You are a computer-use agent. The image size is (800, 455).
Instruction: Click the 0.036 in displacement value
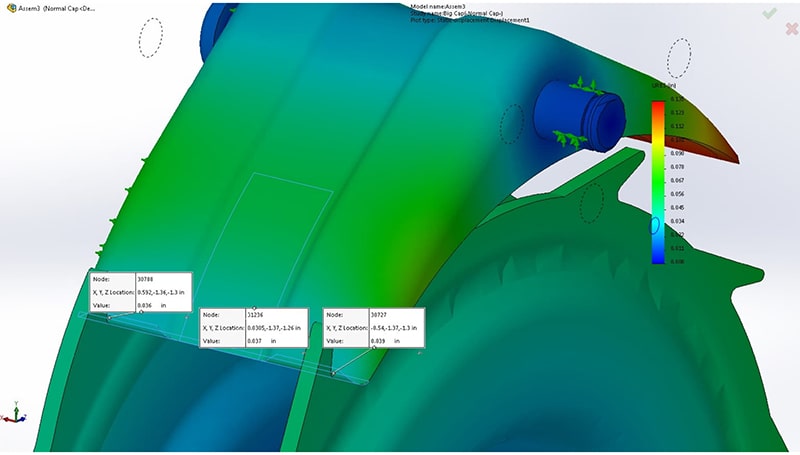152,305
